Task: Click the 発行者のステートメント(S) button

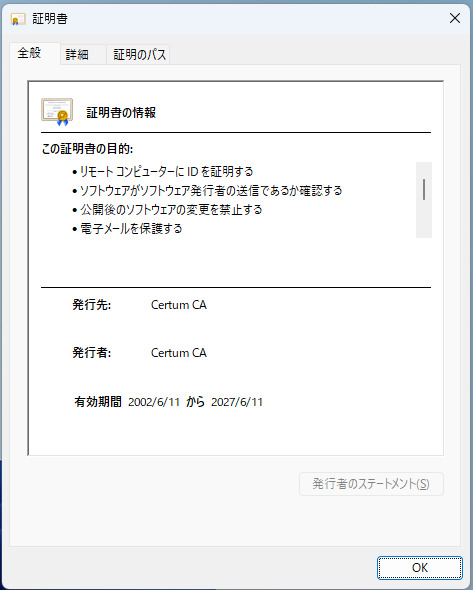Action: [371, 484]
